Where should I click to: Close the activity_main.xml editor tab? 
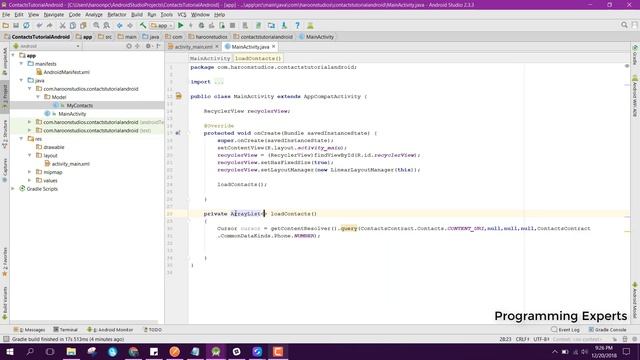[x=217, y=47]
